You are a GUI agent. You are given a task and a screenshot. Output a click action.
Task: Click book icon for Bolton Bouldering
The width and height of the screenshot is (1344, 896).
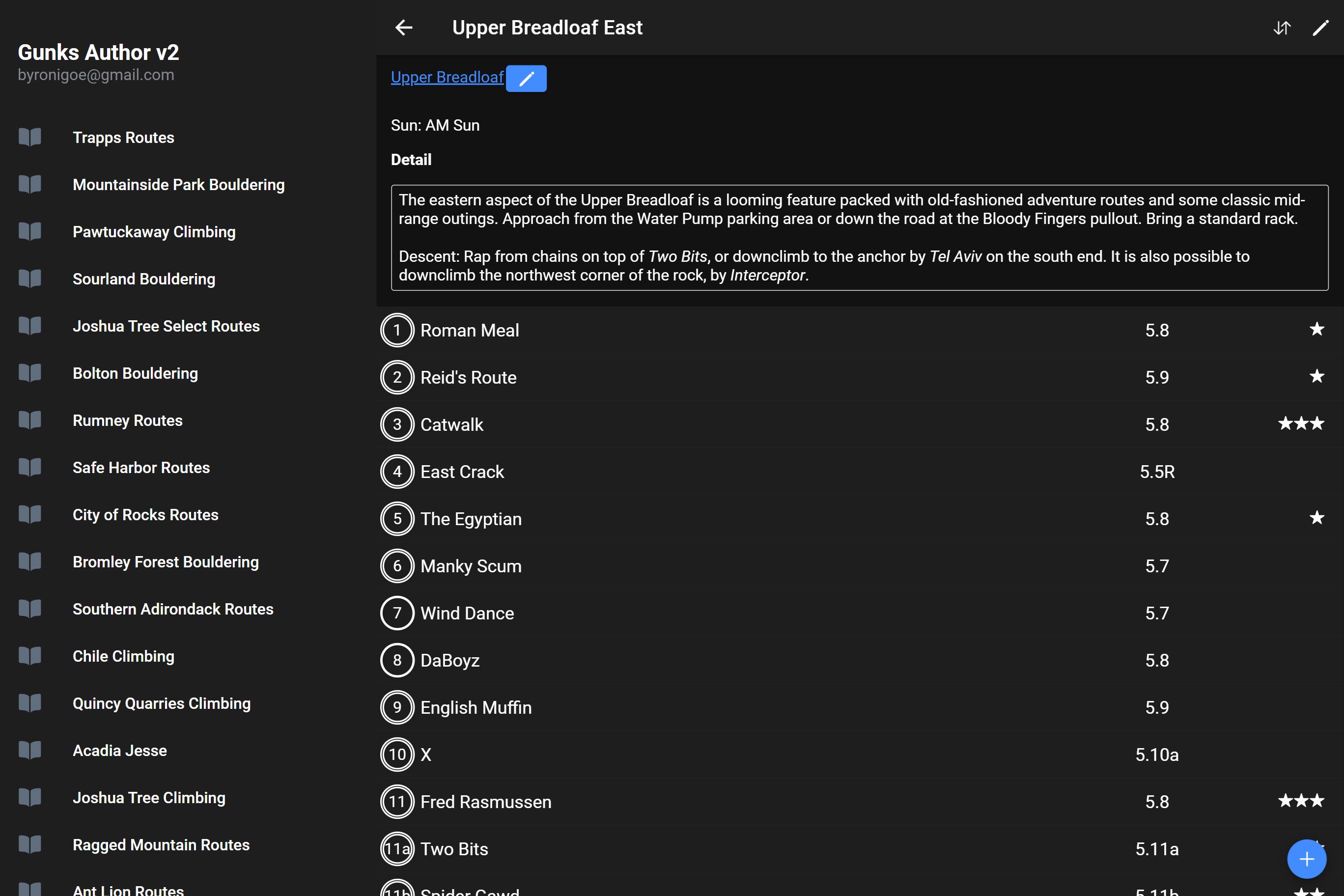click(x=29, y=372)
